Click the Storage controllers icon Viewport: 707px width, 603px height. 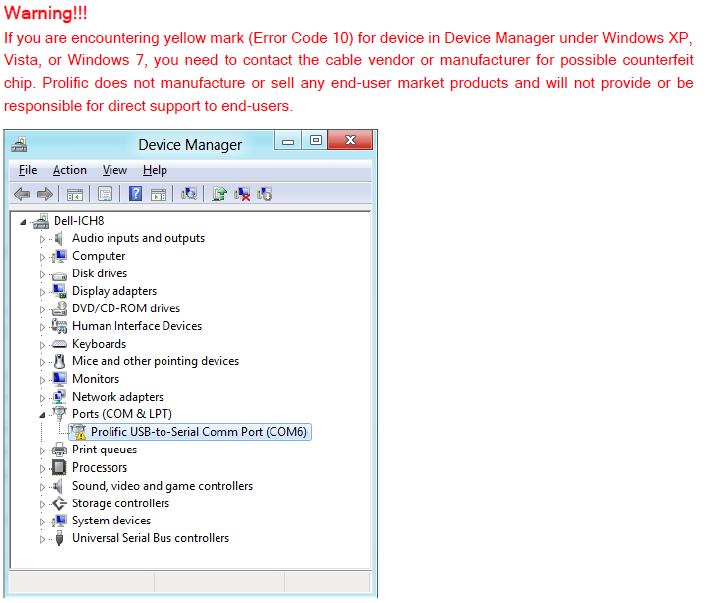(x=59, y=503)
